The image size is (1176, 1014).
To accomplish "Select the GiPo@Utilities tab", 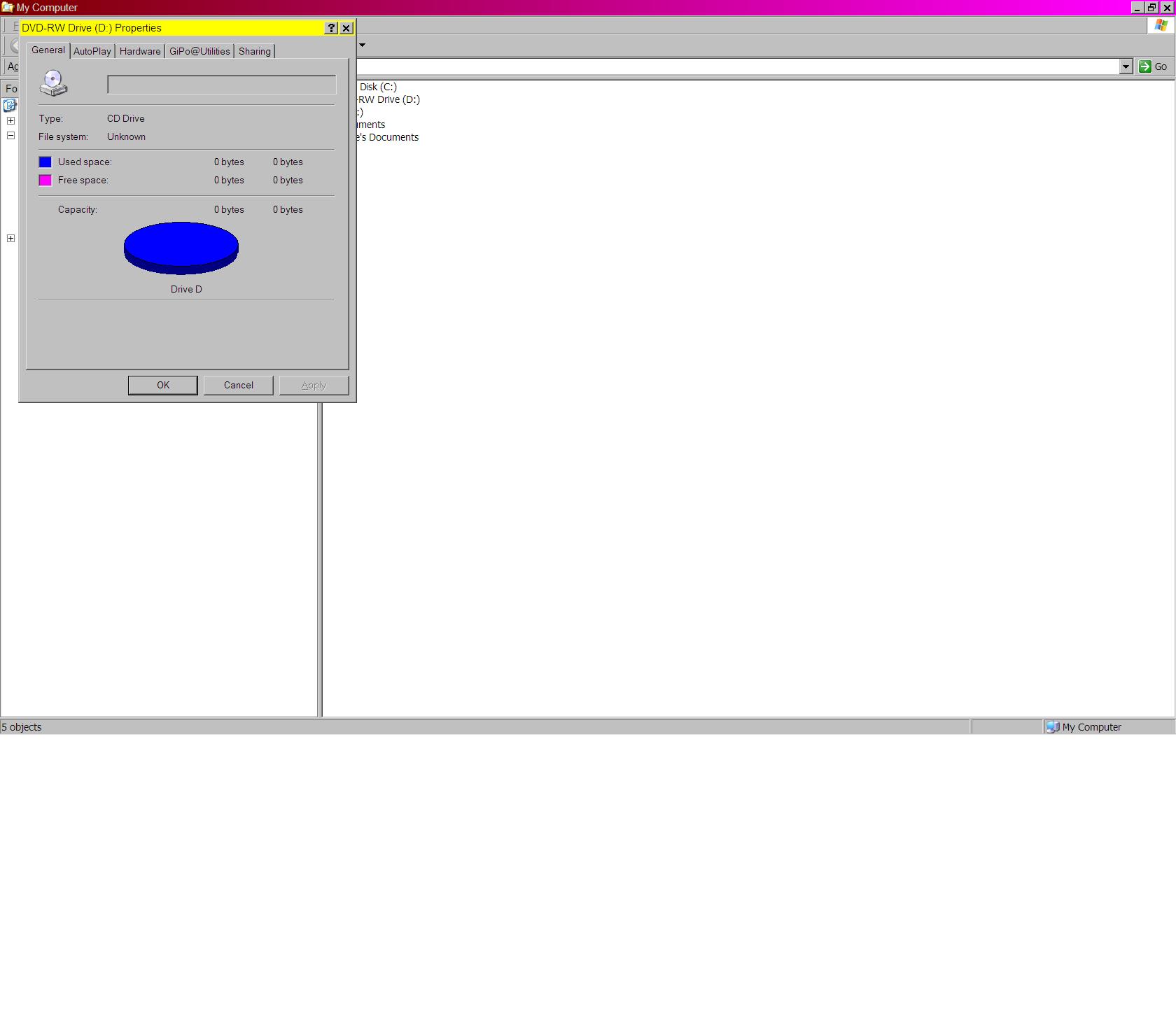I will [199, 51].
